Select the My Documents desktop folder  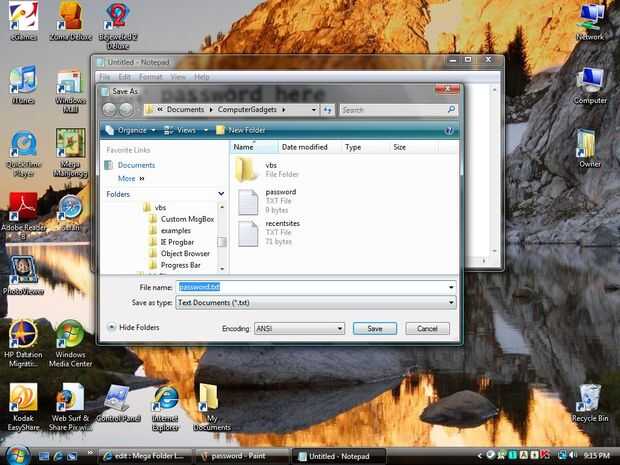212,407
